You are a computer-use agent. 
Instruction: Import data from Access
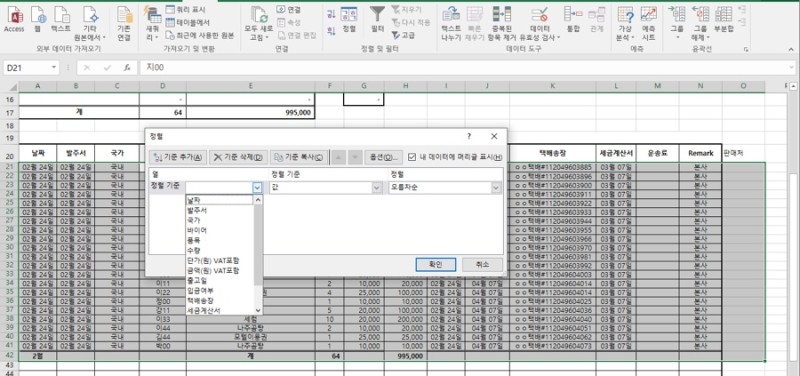point(14,19)
